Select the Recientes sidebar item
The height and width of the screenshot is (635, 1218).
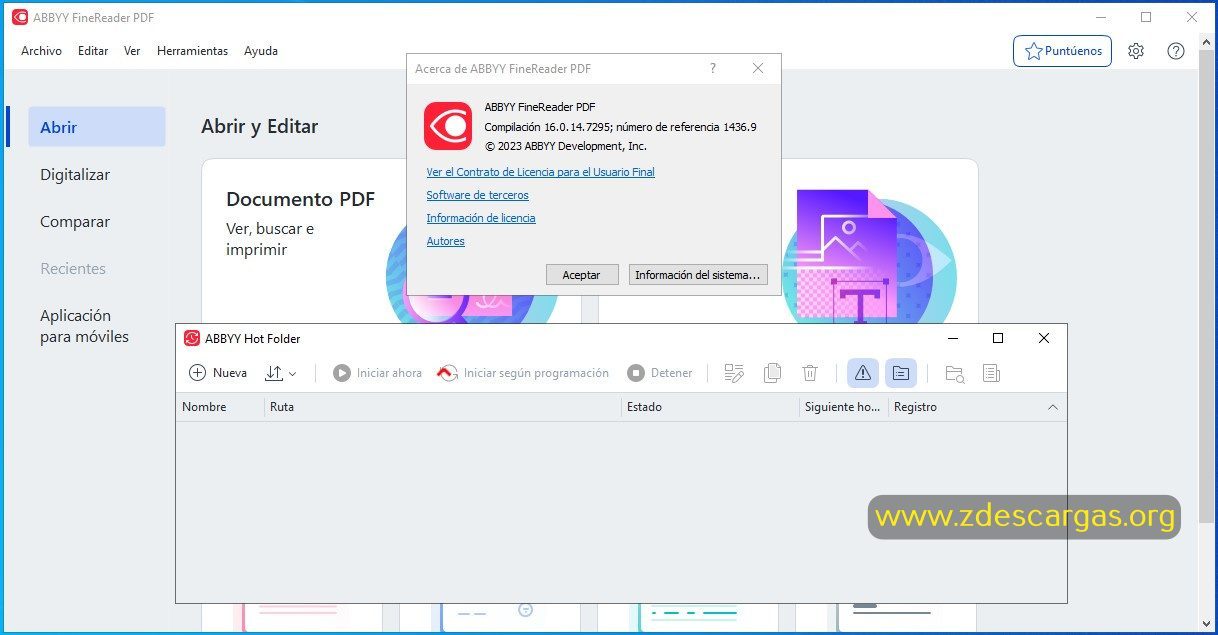tap(73, 269)
